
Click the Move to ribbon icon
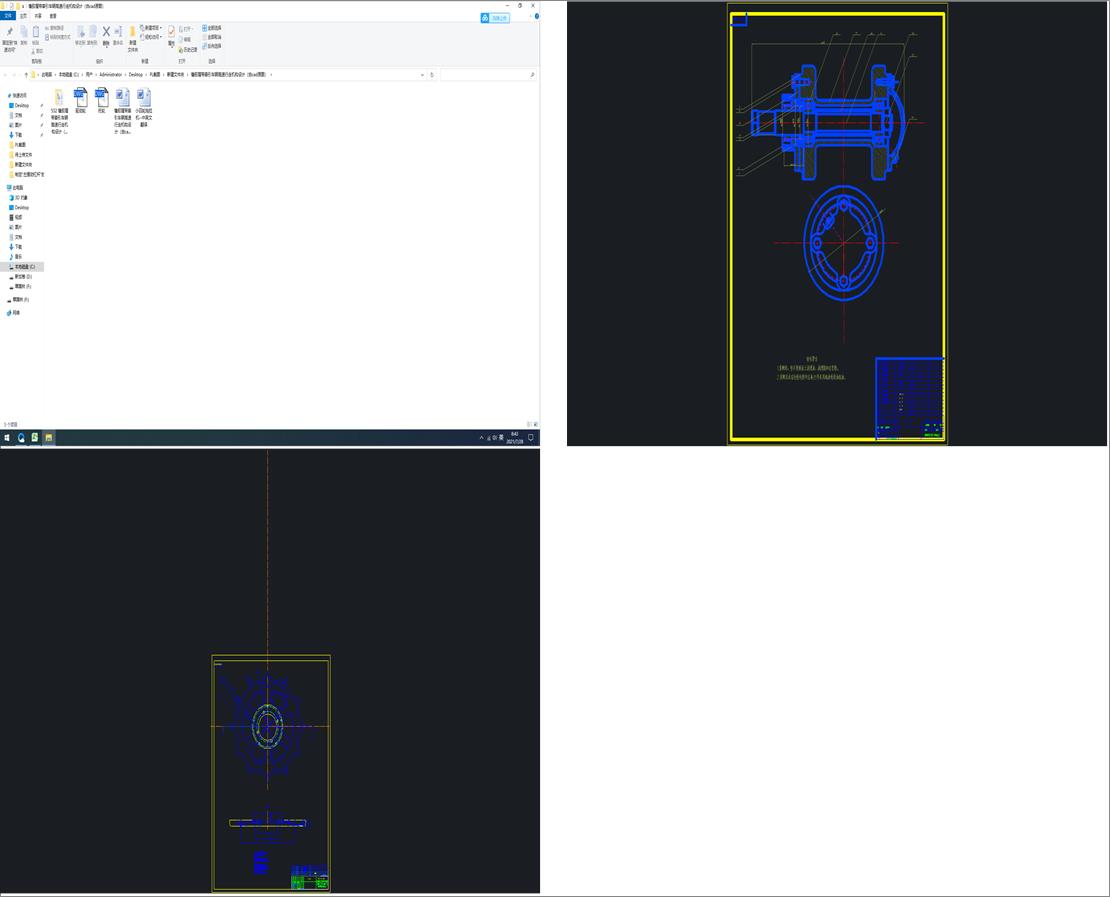[x=80, y=35]
